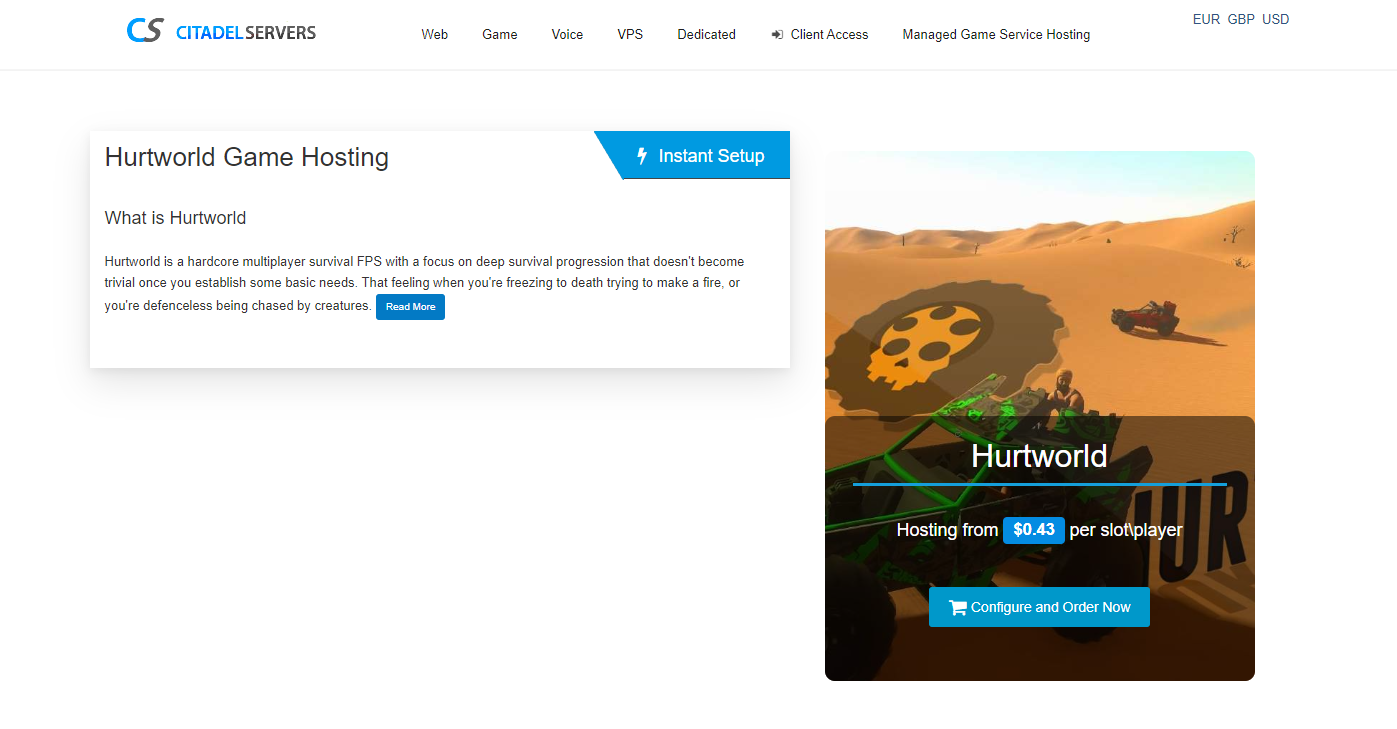Switch currency to USD
Viewport: 1397px width, 729px height.
tap(1276, 19)
